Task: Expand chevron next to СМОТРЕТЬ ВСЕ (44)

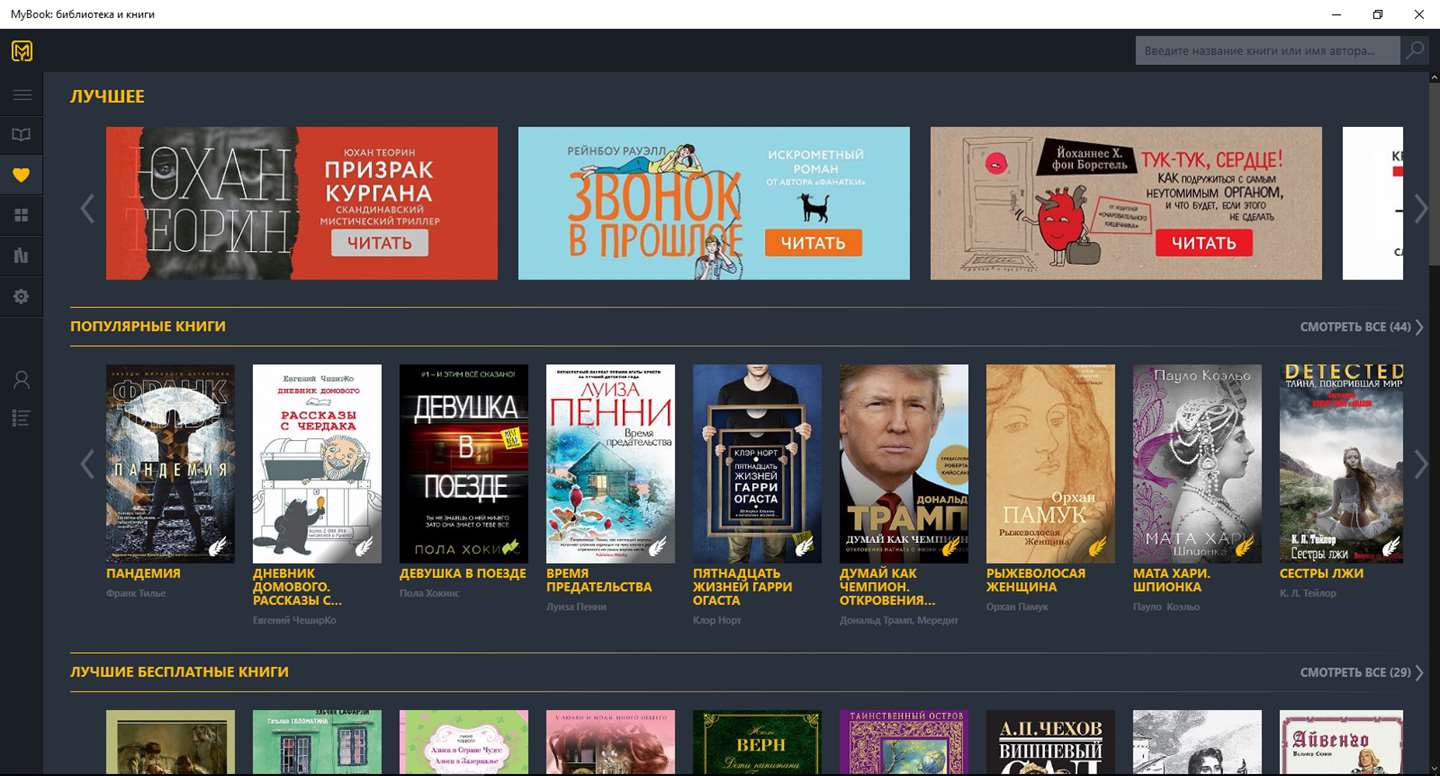Action: point(1419,327)
